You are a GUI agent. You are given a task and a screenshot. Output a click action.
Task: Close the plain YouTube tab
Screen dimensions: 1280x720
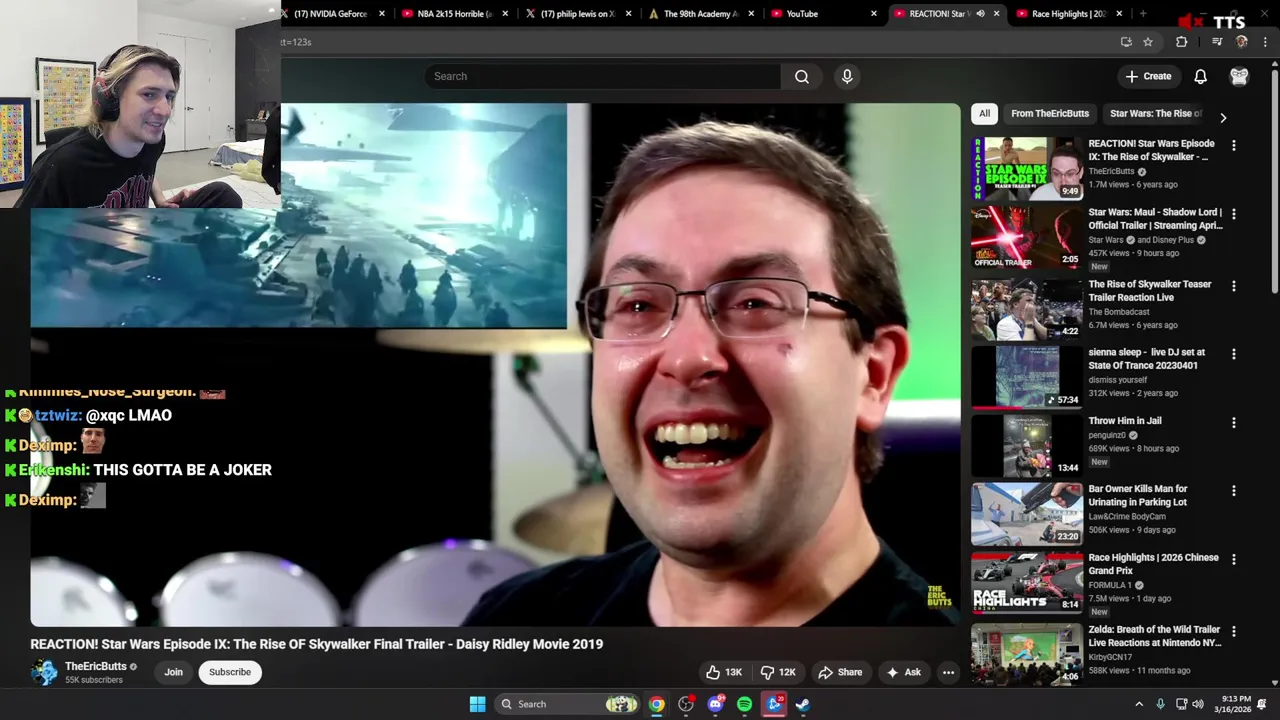click(x=874, y=14)
